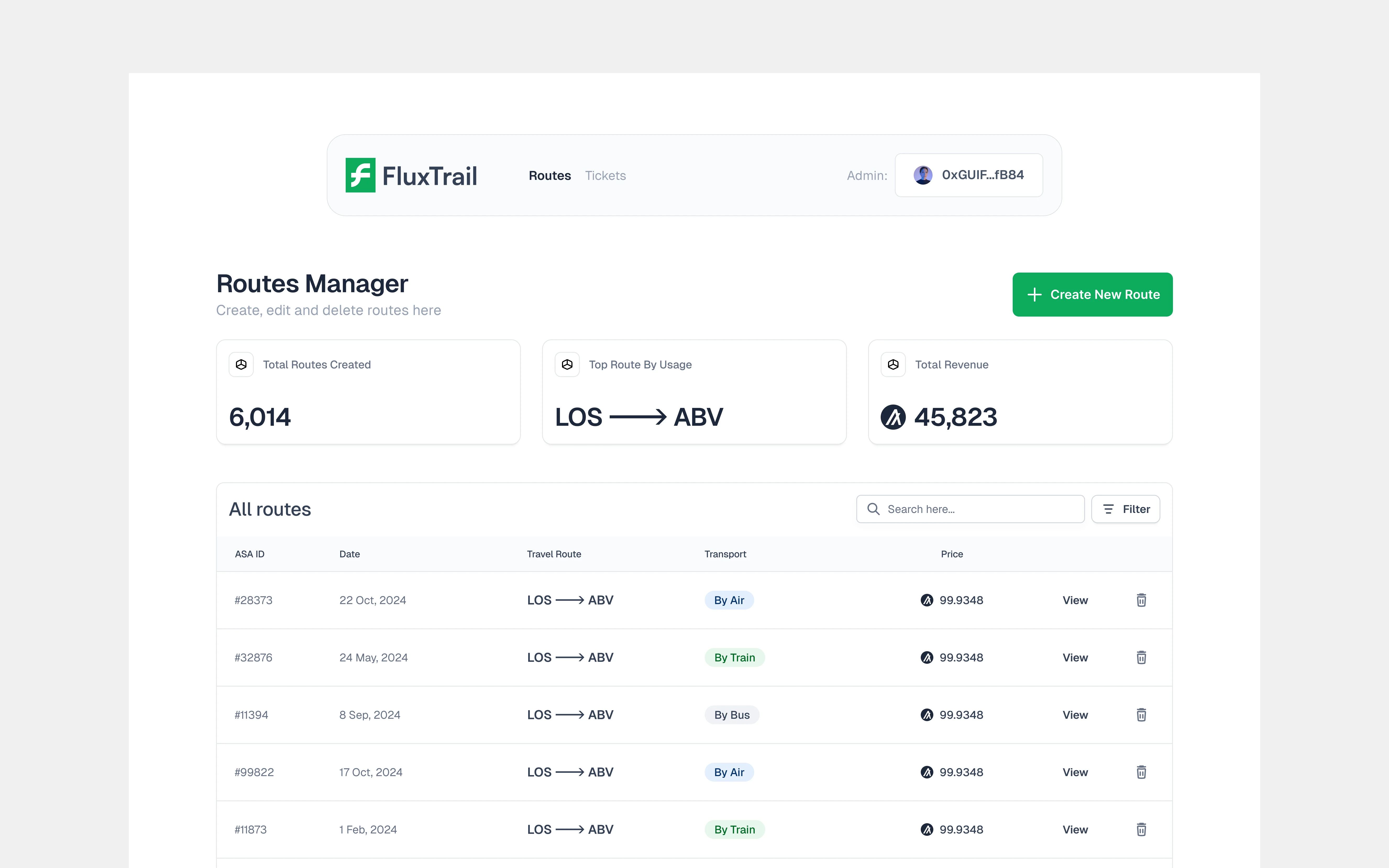Switch to the Tickets tab
The width and height of the screenshot is (1389, 868).
click(605, 176)
